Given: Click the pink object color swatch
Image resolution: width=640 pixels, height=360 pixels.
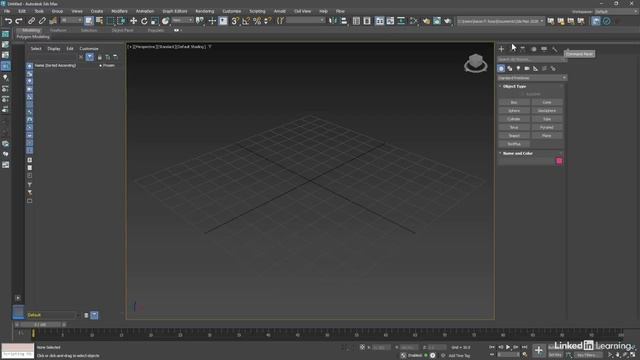Looking at the screenshot, I should coord(559,161).
